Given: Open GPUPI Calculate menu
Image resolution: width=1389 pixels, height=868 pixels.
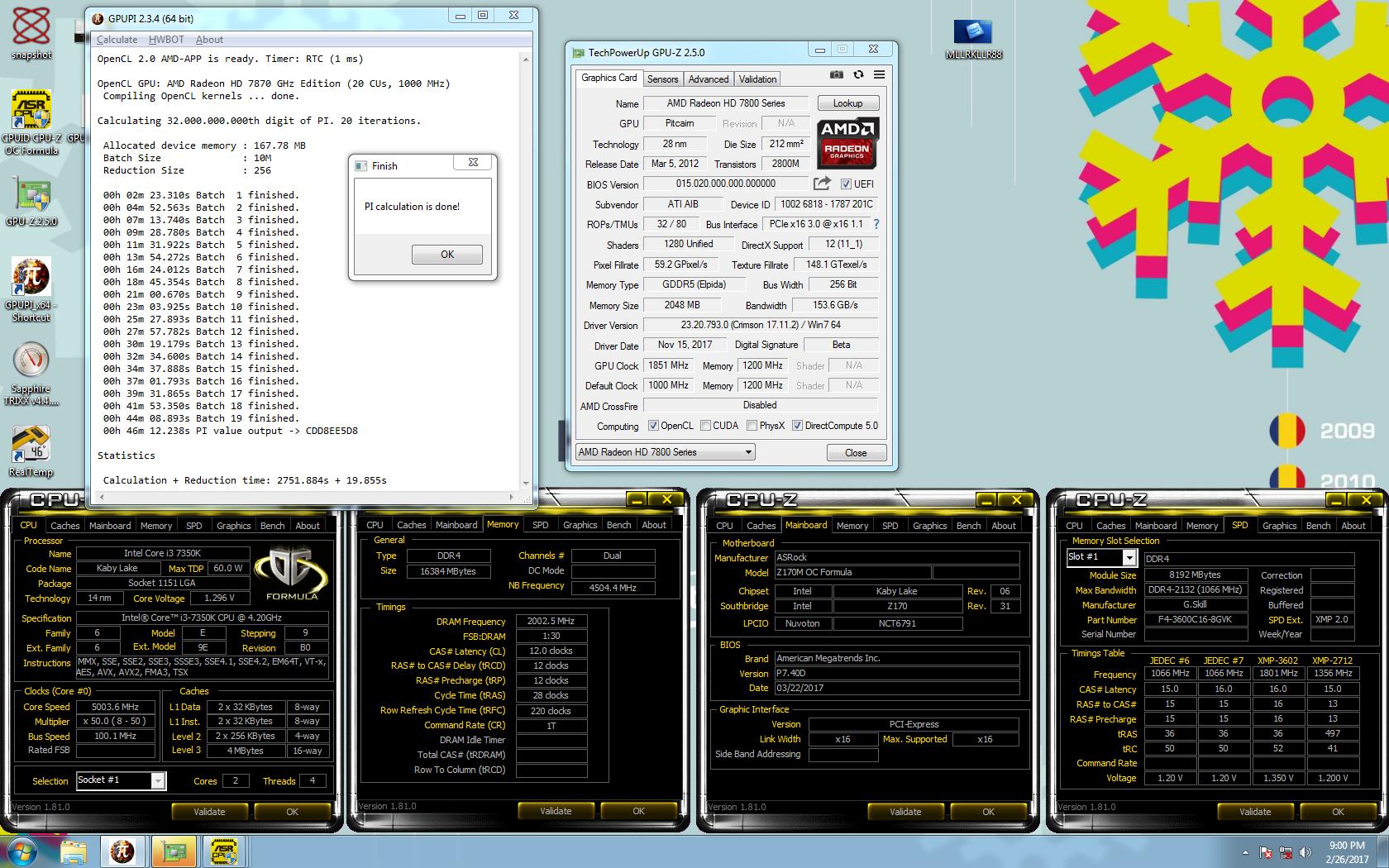Looking at the screenshot, I should coord(117,40).
